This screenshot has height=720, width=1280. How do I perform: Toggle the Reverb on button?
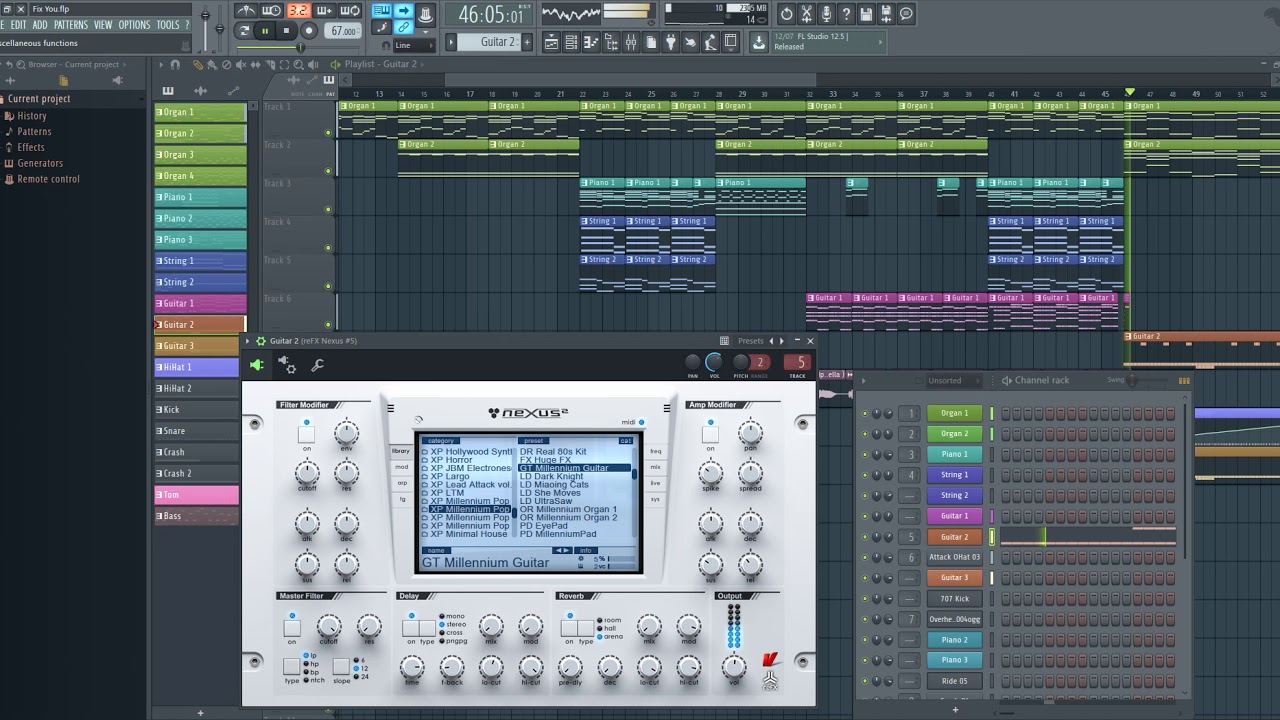[570, 628]
